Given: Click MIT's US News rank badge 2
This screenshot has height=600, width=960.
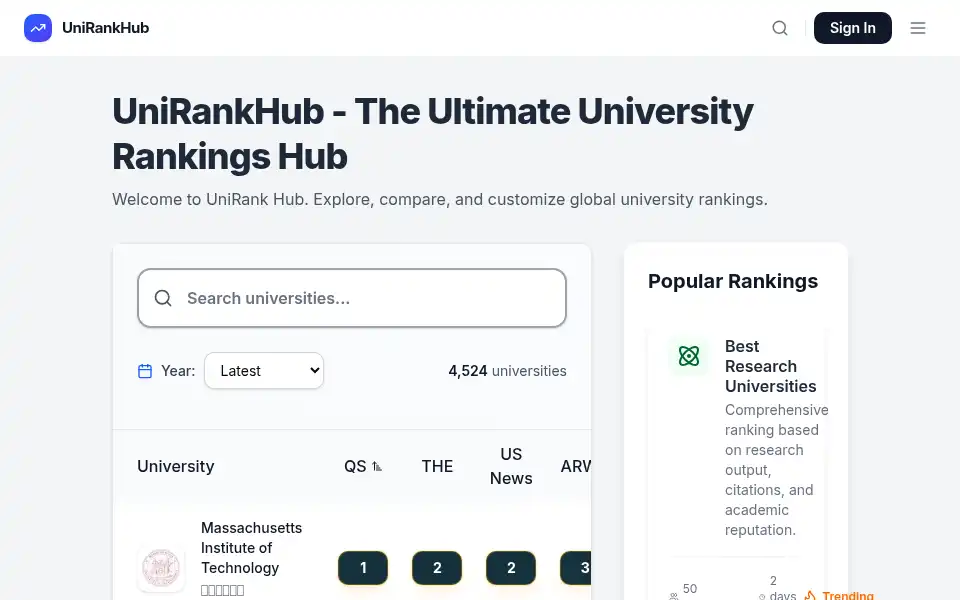Looking at the screenshot, I should coord(511,568).
